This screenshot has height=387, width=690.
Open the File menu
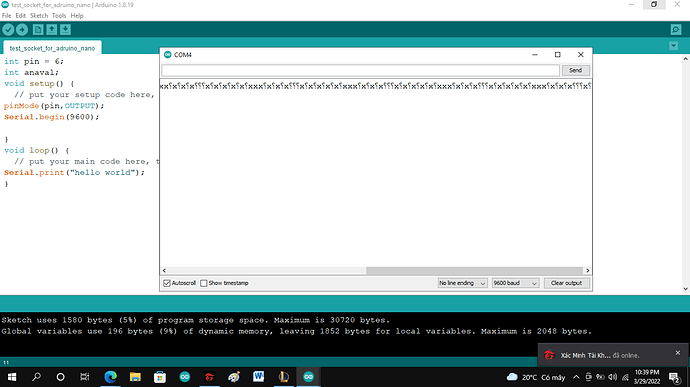pos(7,15)
